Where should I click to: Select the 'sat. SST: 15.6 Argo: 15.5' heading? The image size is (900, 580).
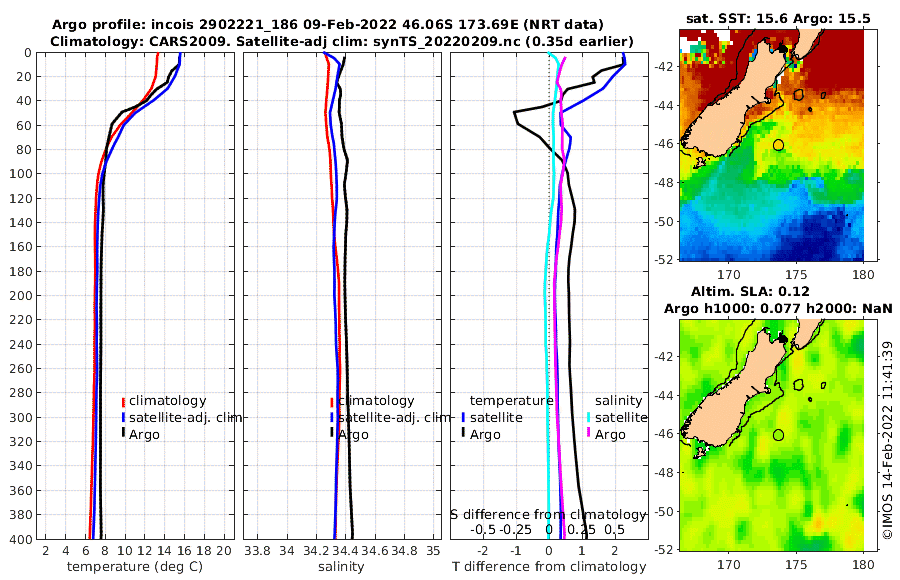point(778,19)
